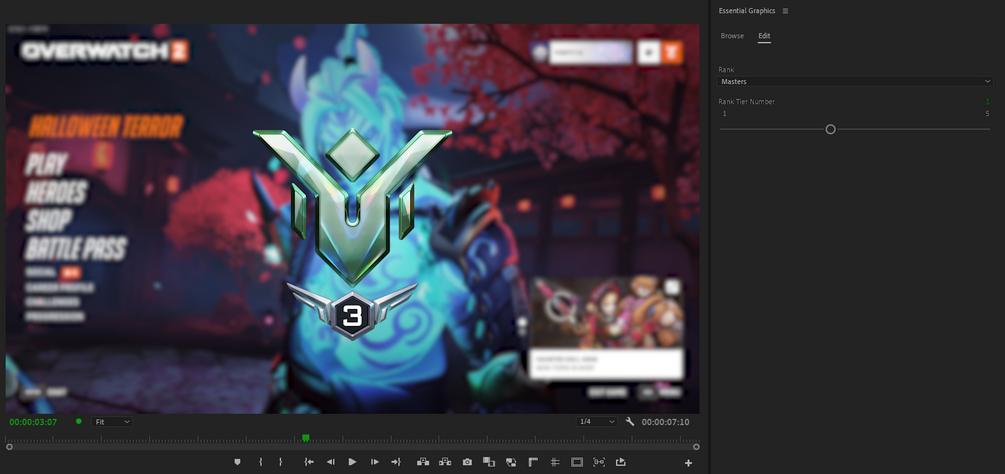
Task: Click the slider maximum value 5
Action: click(x=987, y=114)
